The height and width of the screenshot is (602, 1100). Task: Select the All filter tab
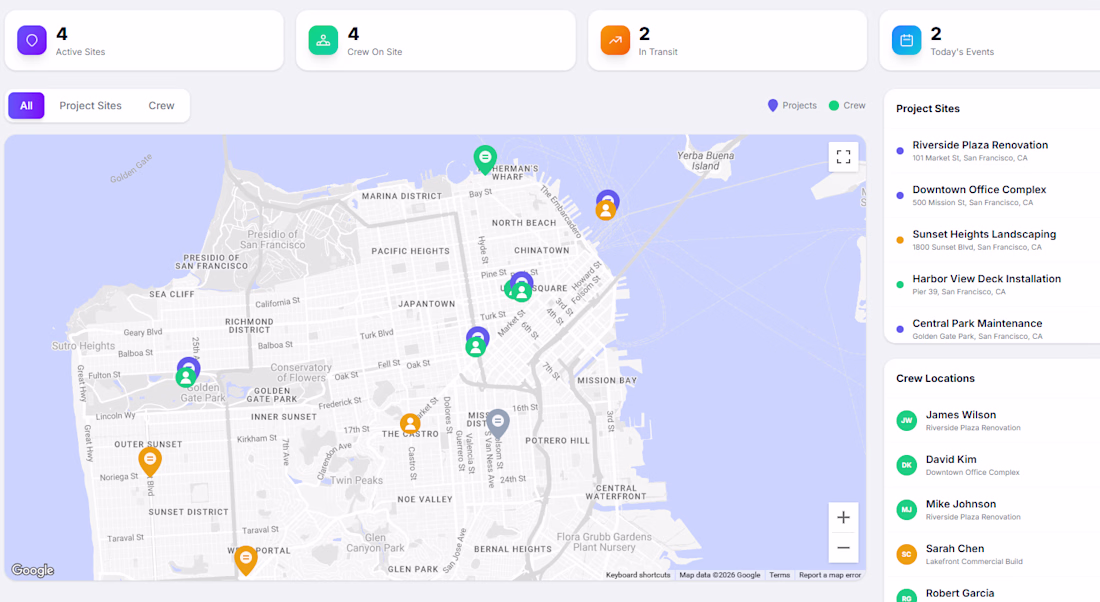26,106
